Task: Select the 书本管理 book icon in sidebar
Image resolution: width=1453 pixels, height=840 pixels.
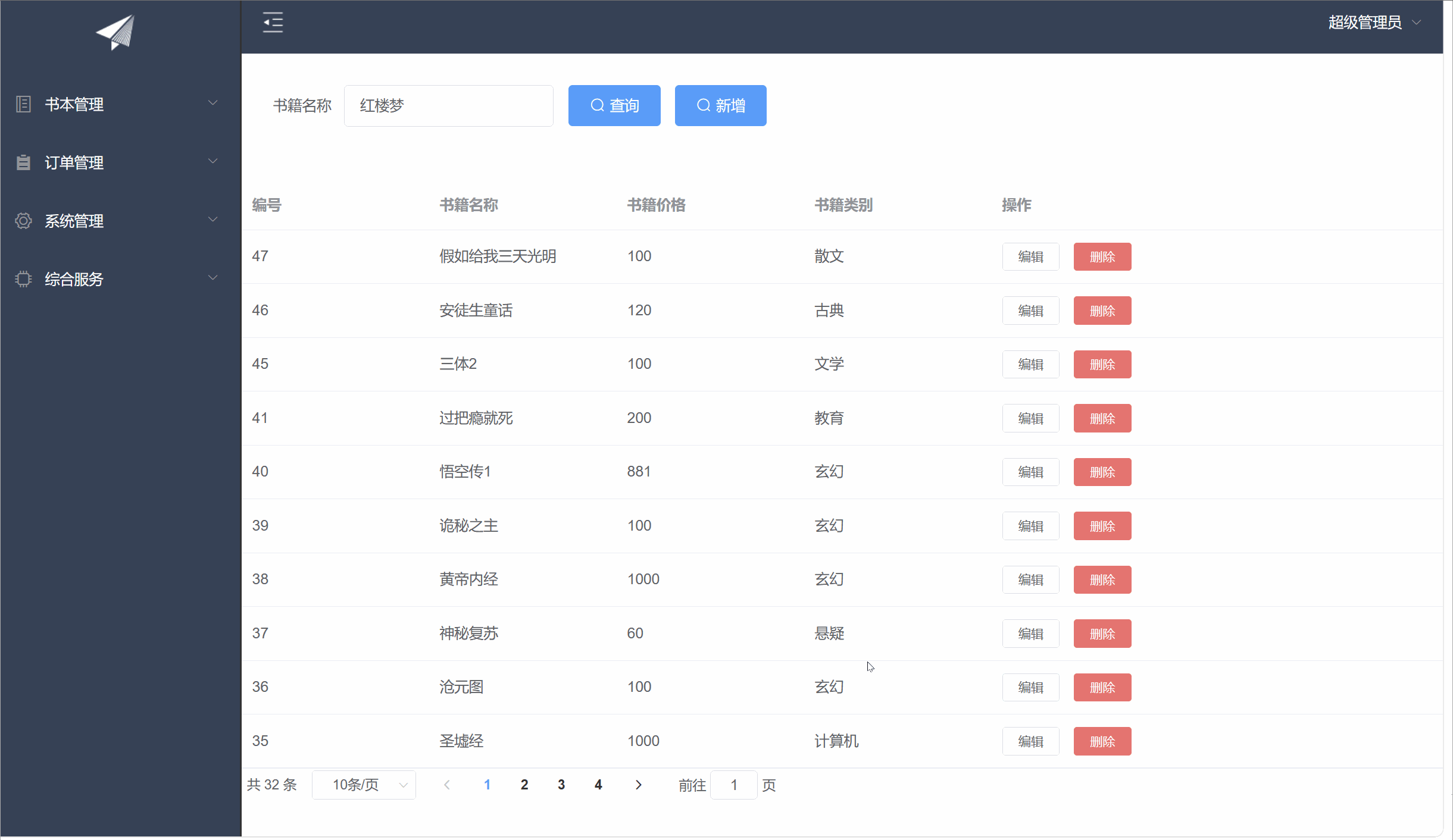Action: coord(23,104)
